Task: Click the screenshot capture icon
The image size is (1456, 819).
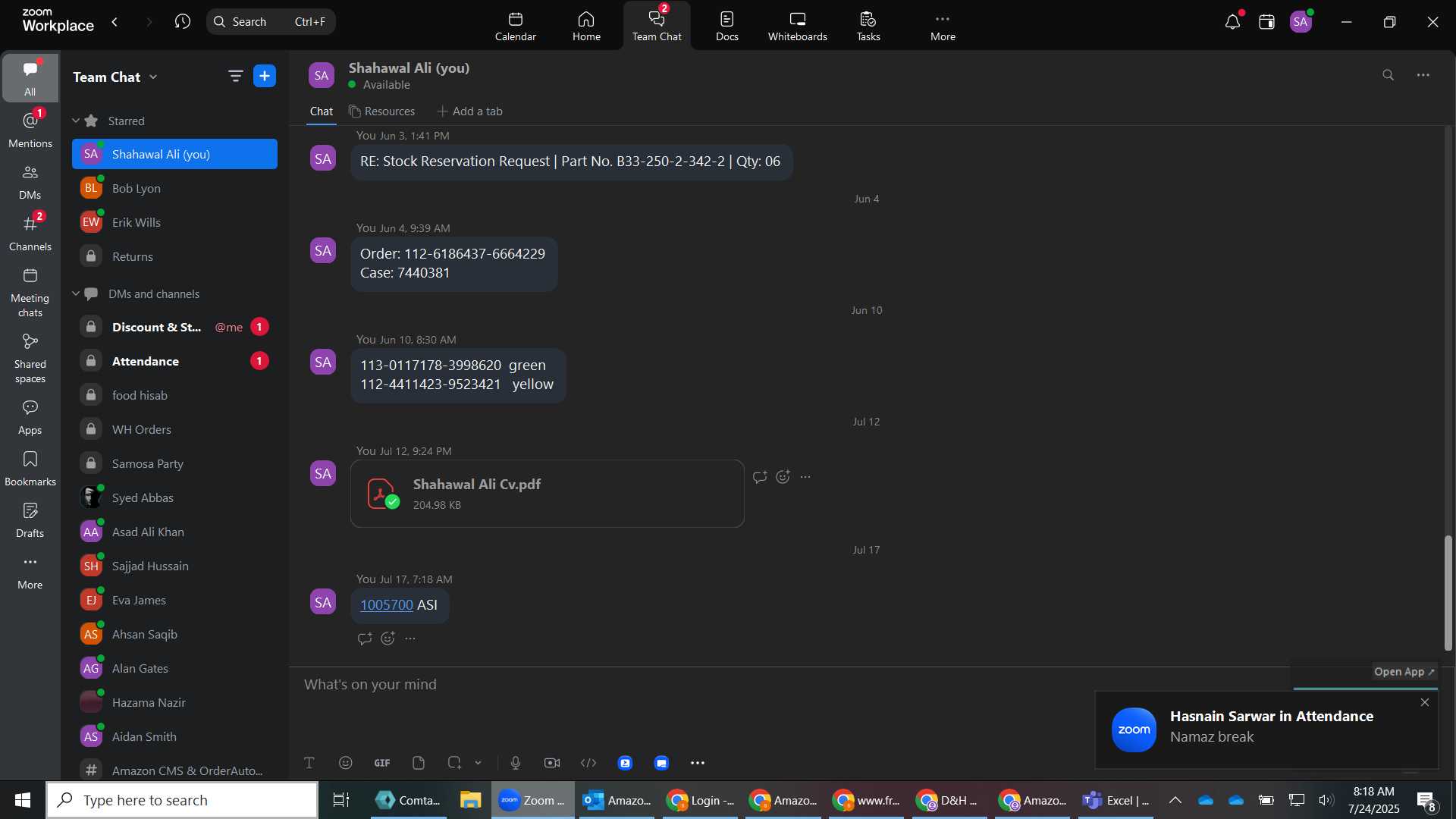Action: [454, 763]
